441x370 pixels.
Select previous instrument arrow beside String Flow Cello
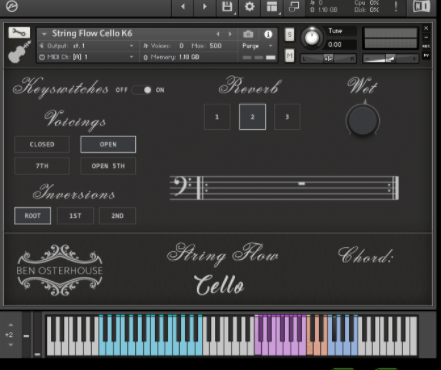click(218, 34)
